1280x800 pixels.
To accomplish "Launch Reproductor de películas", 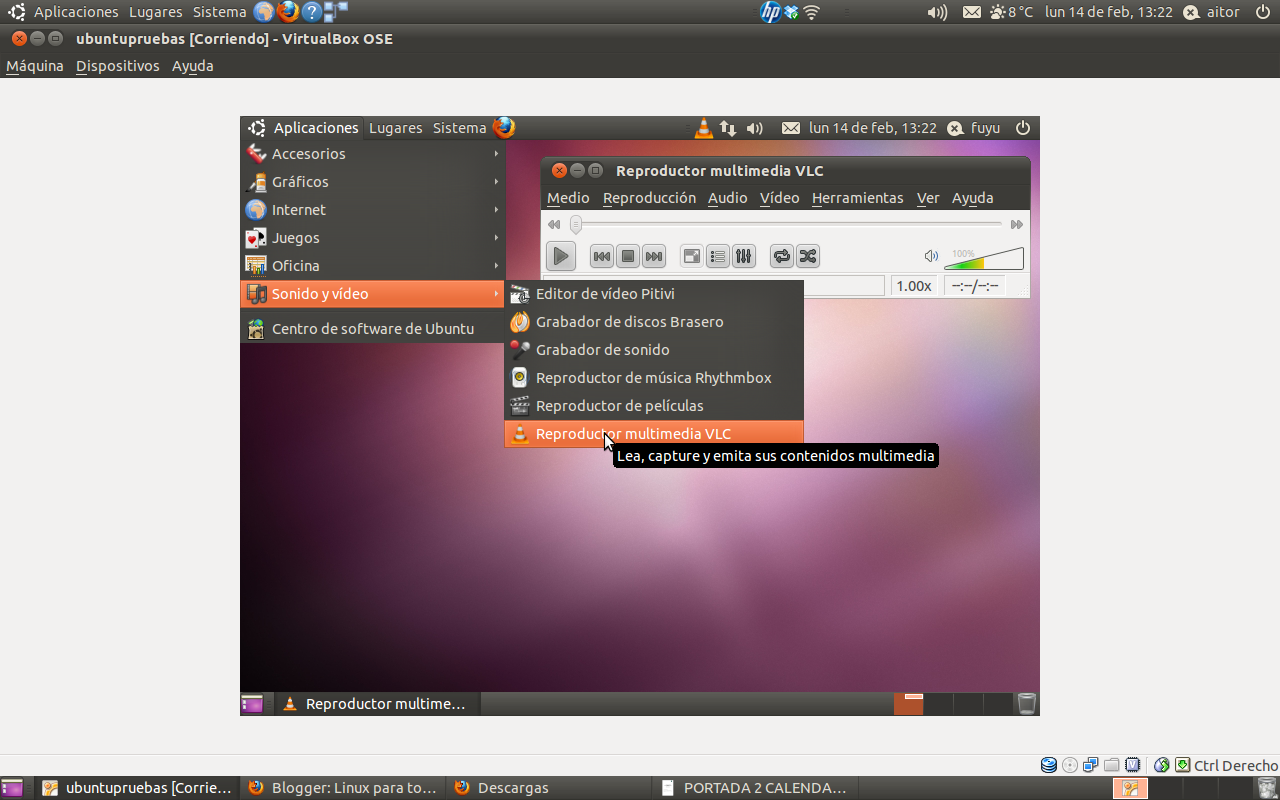I will point(654,406).
